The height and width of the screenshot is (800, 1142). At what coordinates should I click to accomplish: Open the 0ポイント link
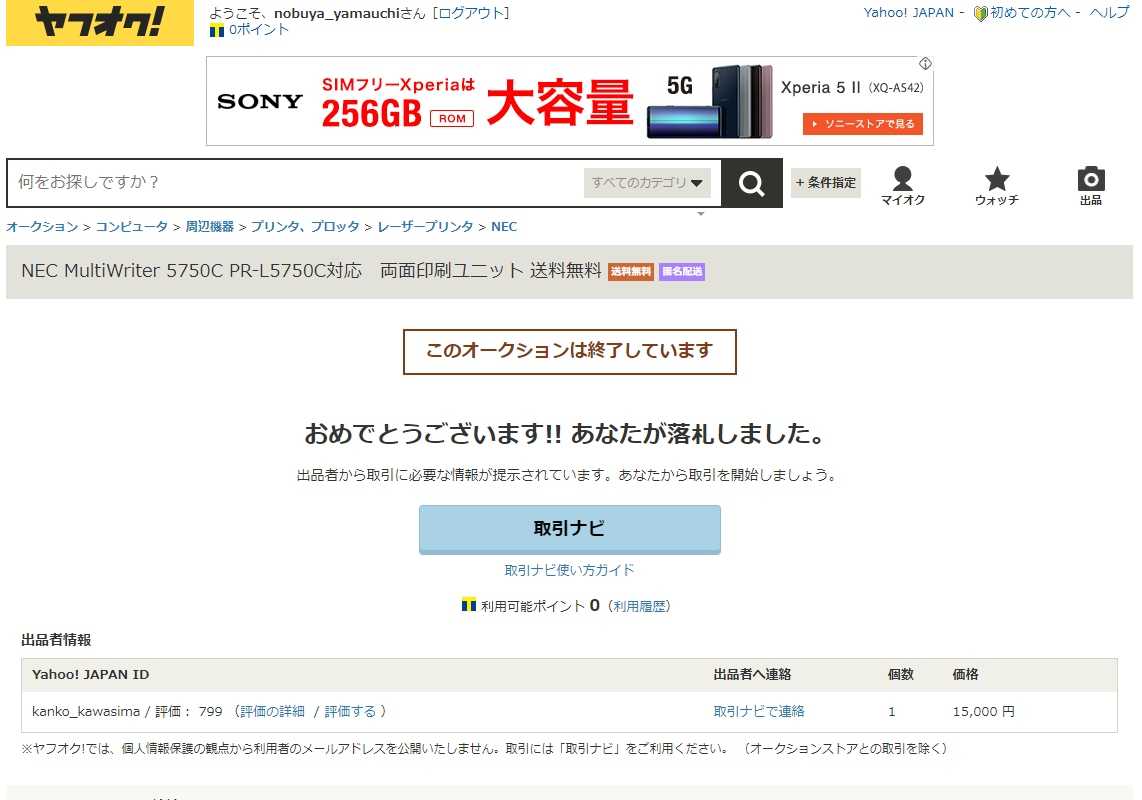tap(259, 30)
